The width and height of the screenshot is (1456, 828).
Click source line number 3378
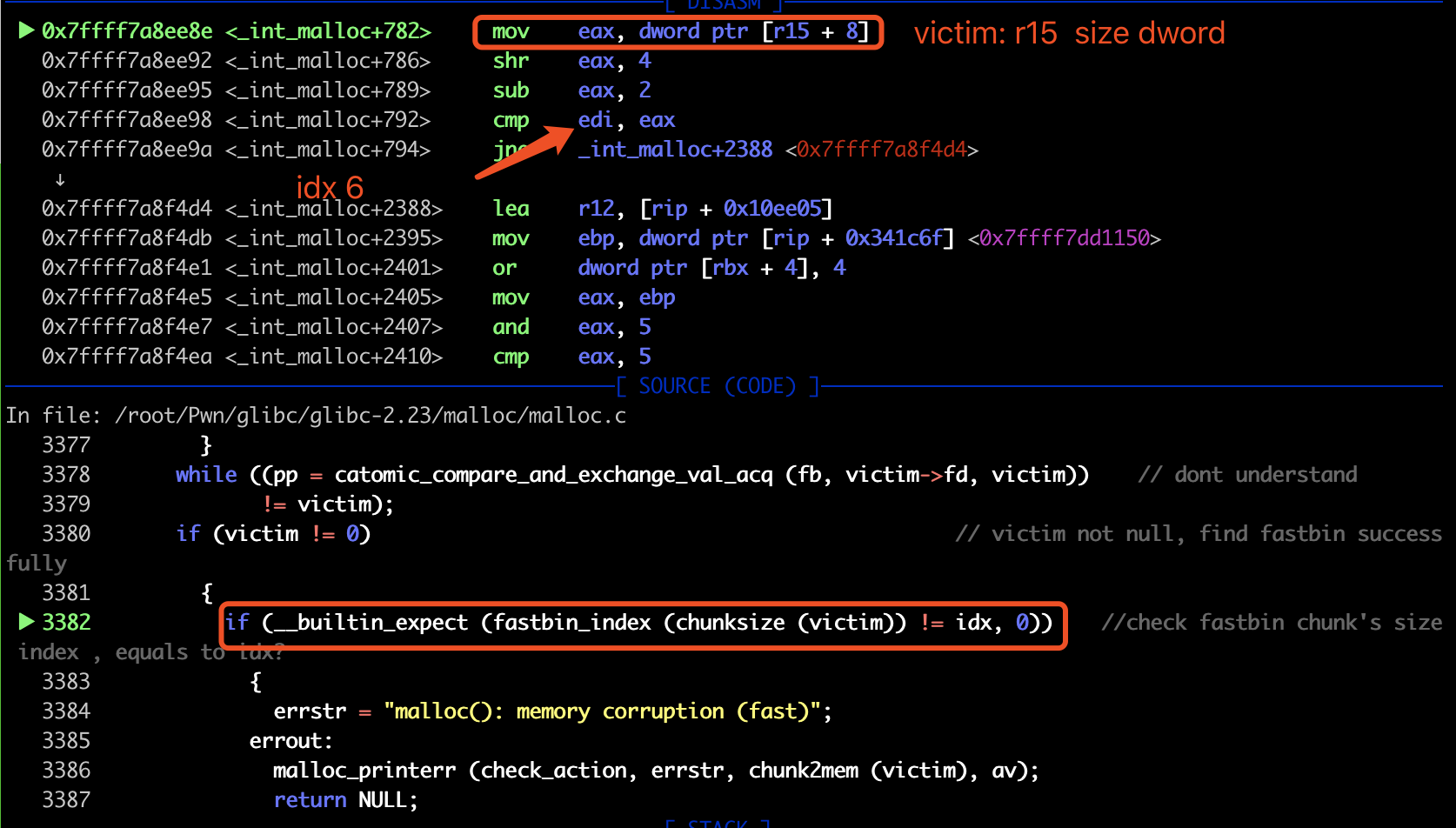[x=66, y=475]
